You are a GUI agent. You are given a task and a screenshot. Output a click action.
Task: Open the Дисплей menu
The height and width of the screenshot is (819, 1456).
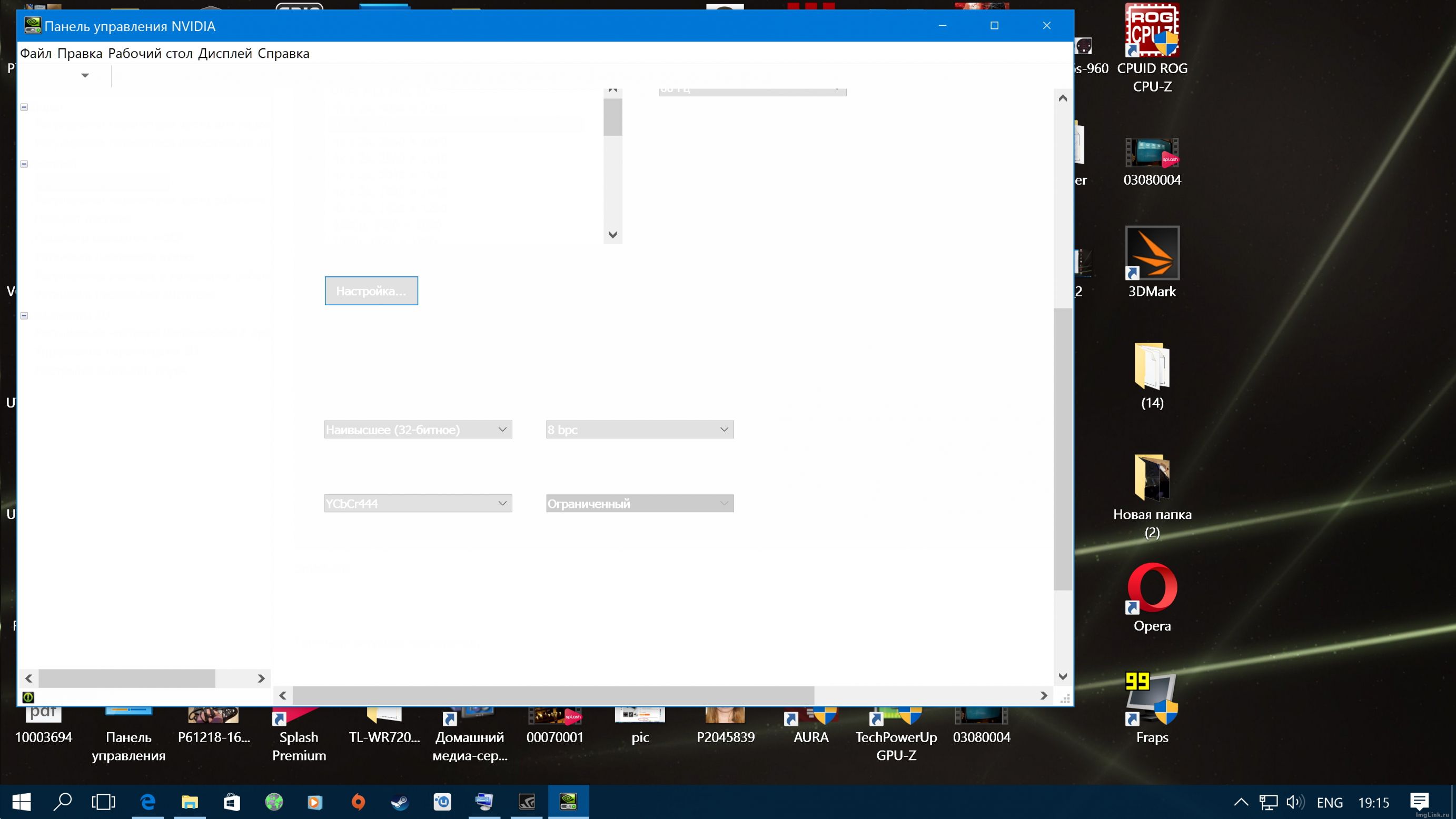tap(224, 54)
